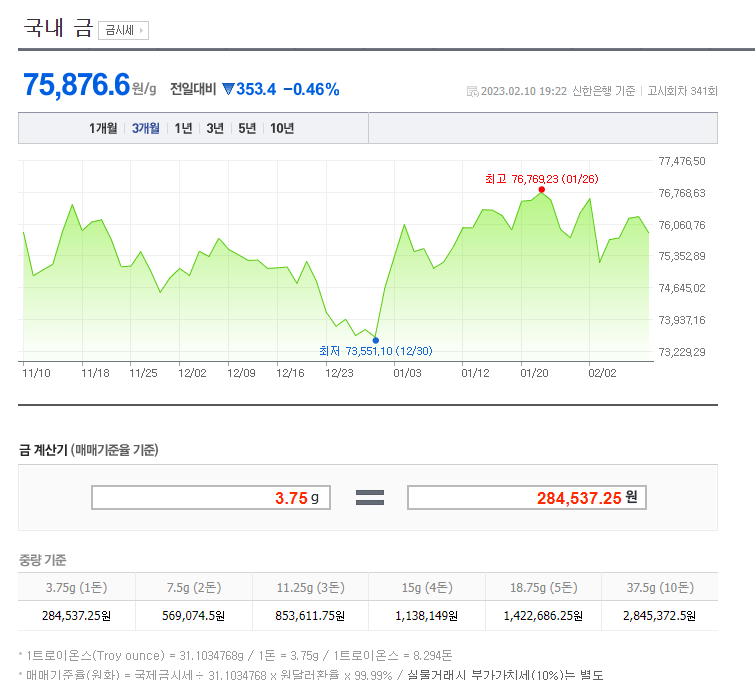Image resolution: width=755 pixels, height=700 pixels.
Task: Click the 최고 76,769.23 (01/26) label
Action: coord(542,179)
